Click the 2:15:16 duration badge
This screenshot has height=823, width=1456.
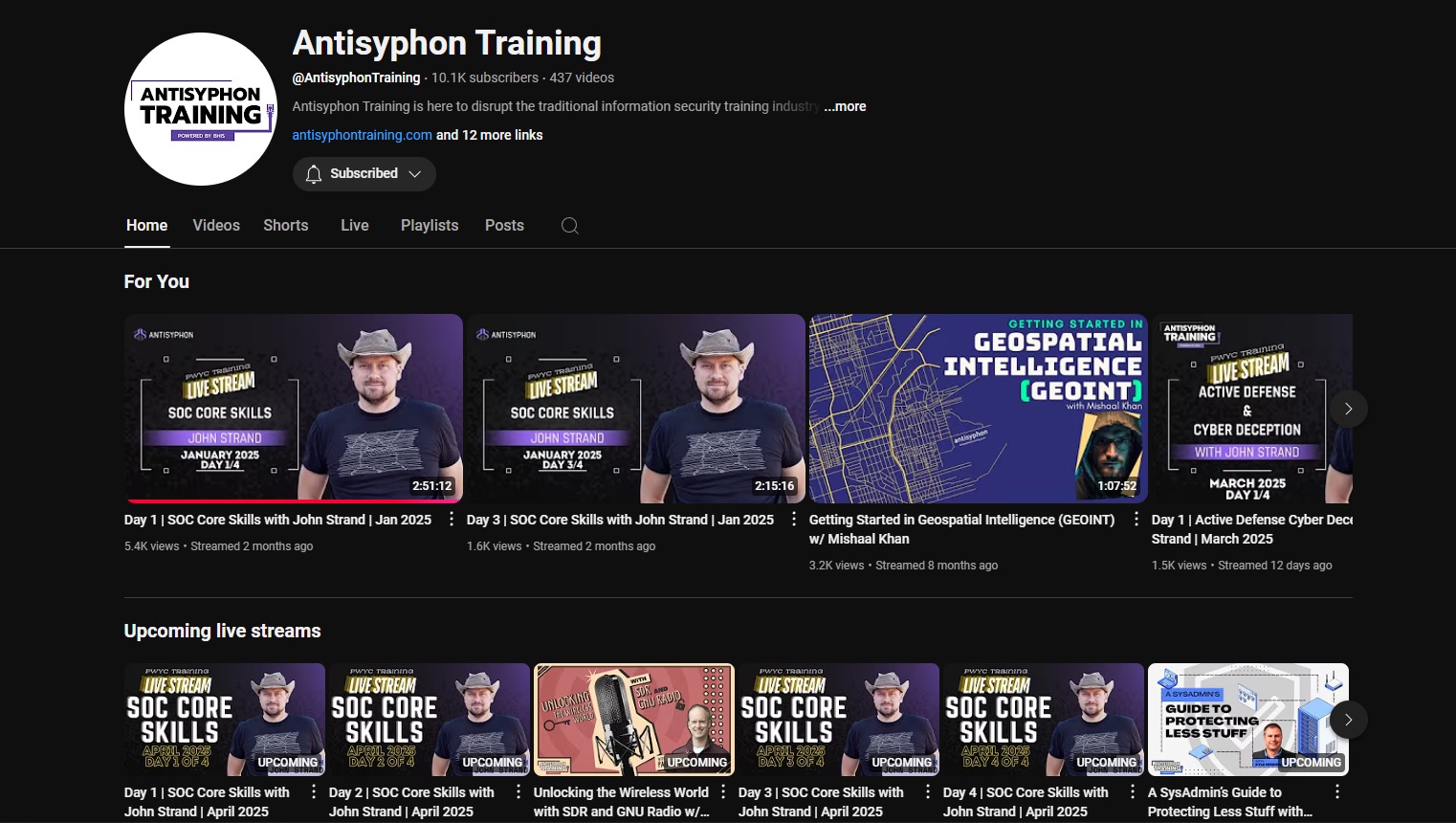775,486
